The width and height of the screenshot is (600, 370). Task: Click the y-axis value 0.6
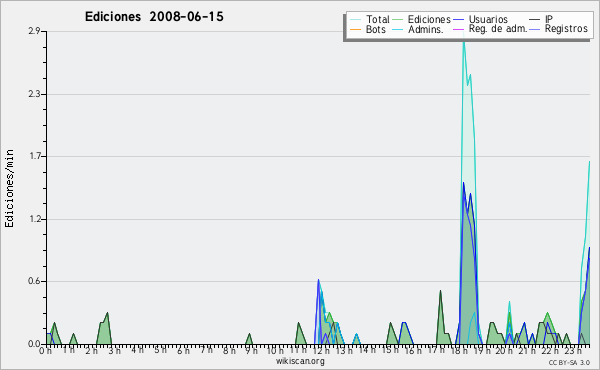34,281
